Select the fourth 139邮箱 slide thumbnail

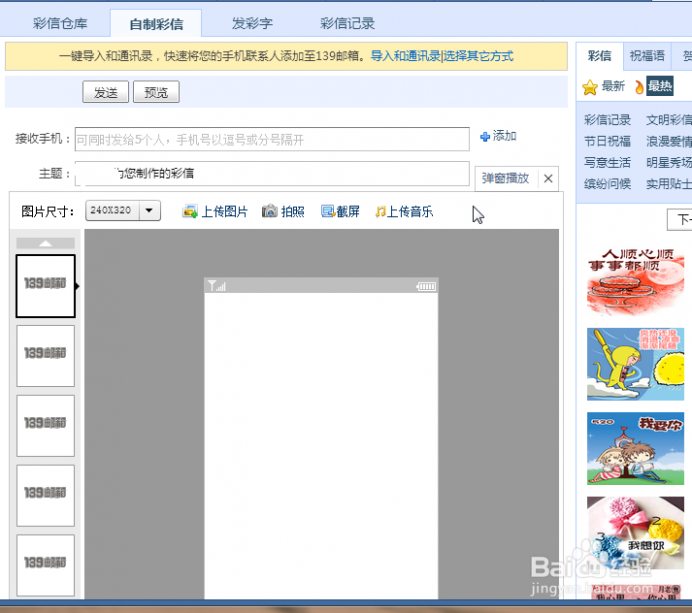45,496
